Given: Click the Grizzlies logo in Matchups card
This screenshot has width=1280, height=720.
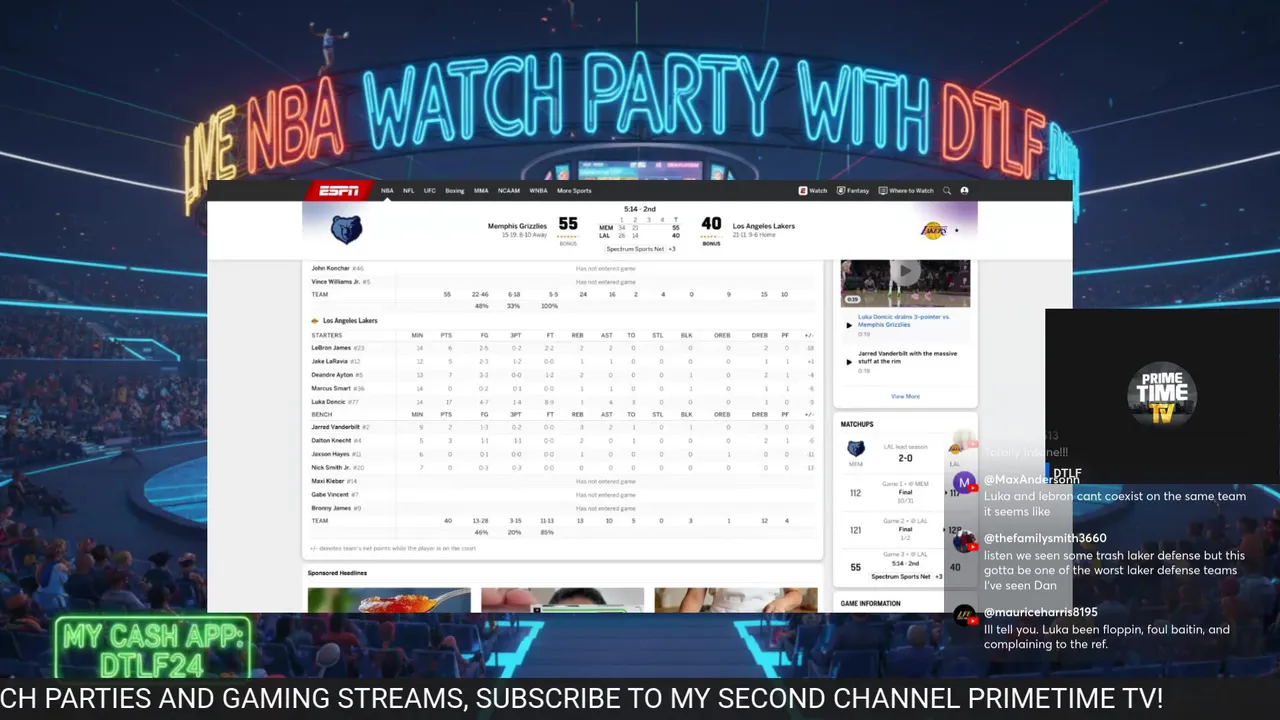Looking at the screenshot, I should pos(856,450).
